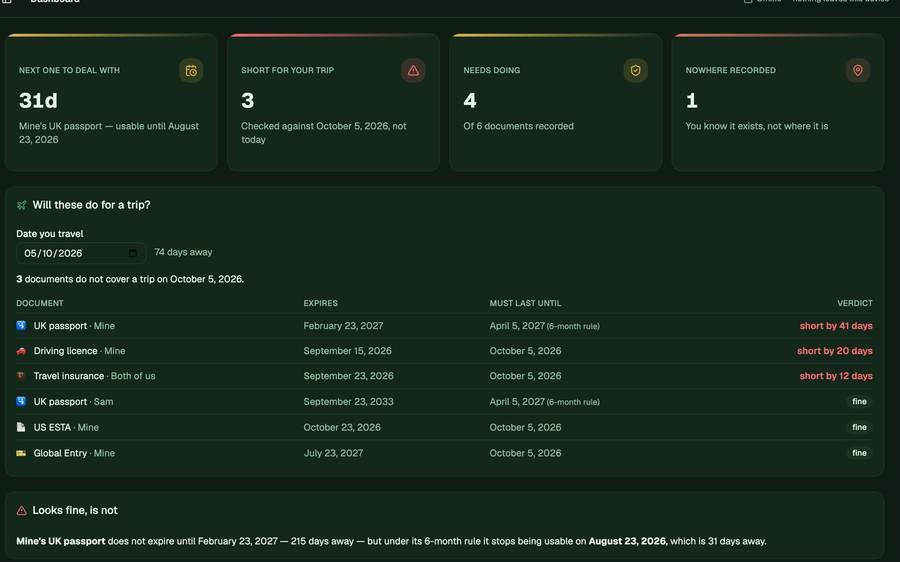Click the number 4 on Needs Doing card
This screenshot has width=900, height=562.
(470, 100)
